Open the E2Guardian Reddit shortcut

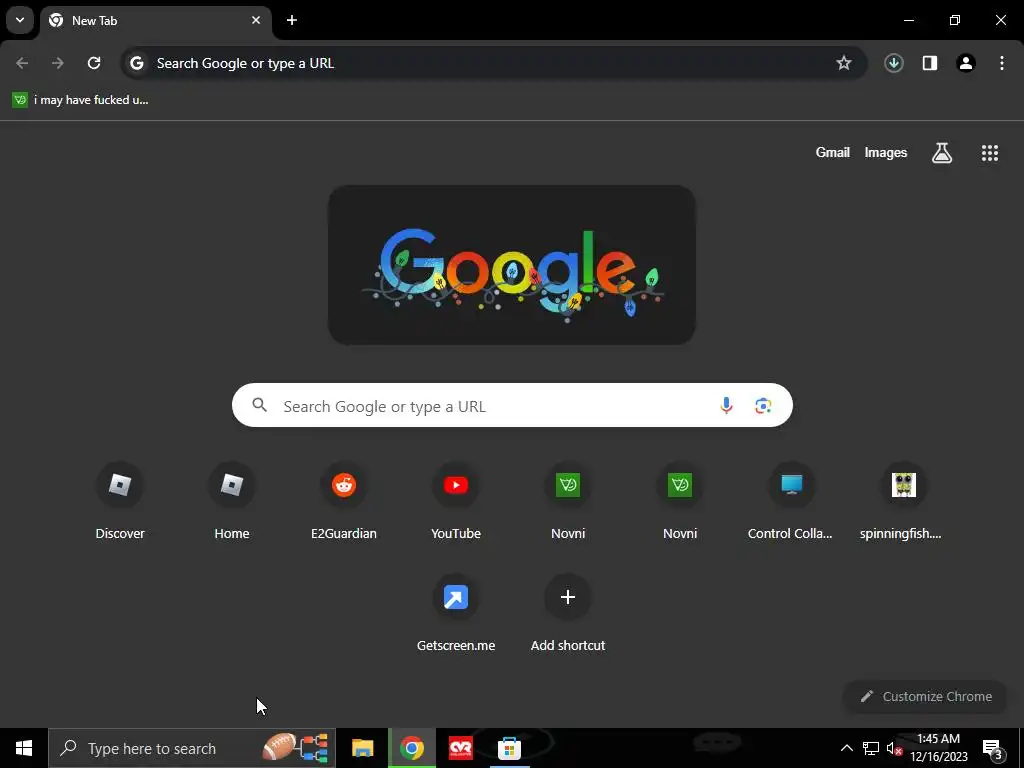tap(344, 503)
